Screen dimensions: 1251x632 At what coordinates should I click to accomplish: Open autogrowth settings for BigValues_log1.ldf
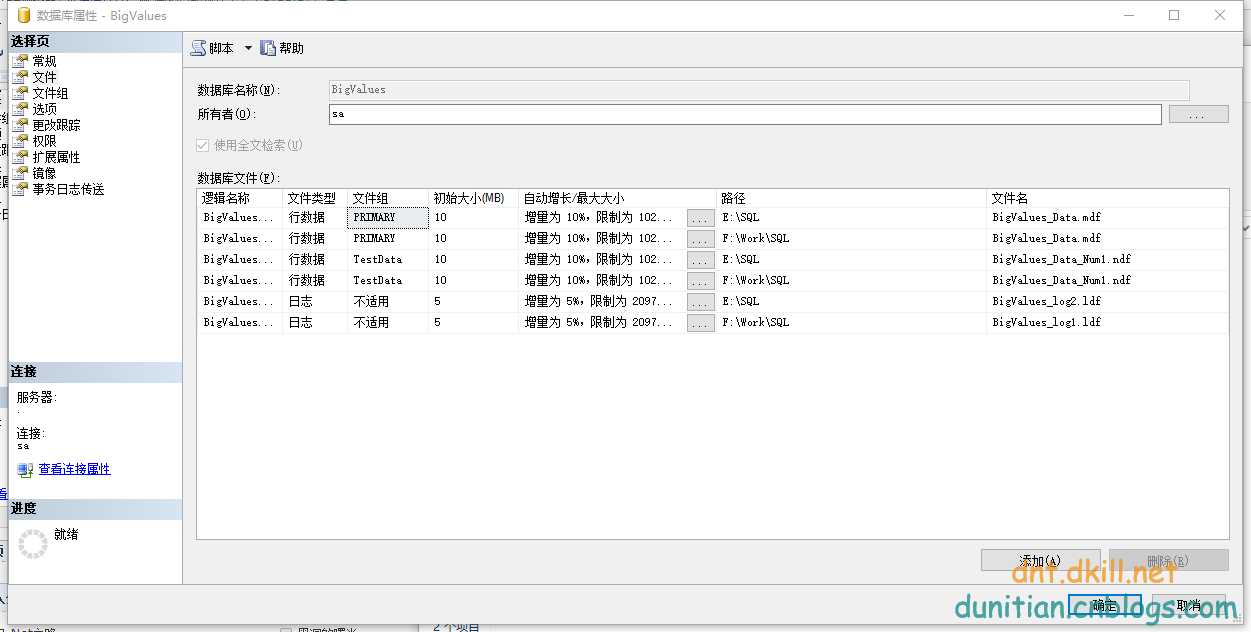point(700,323)
